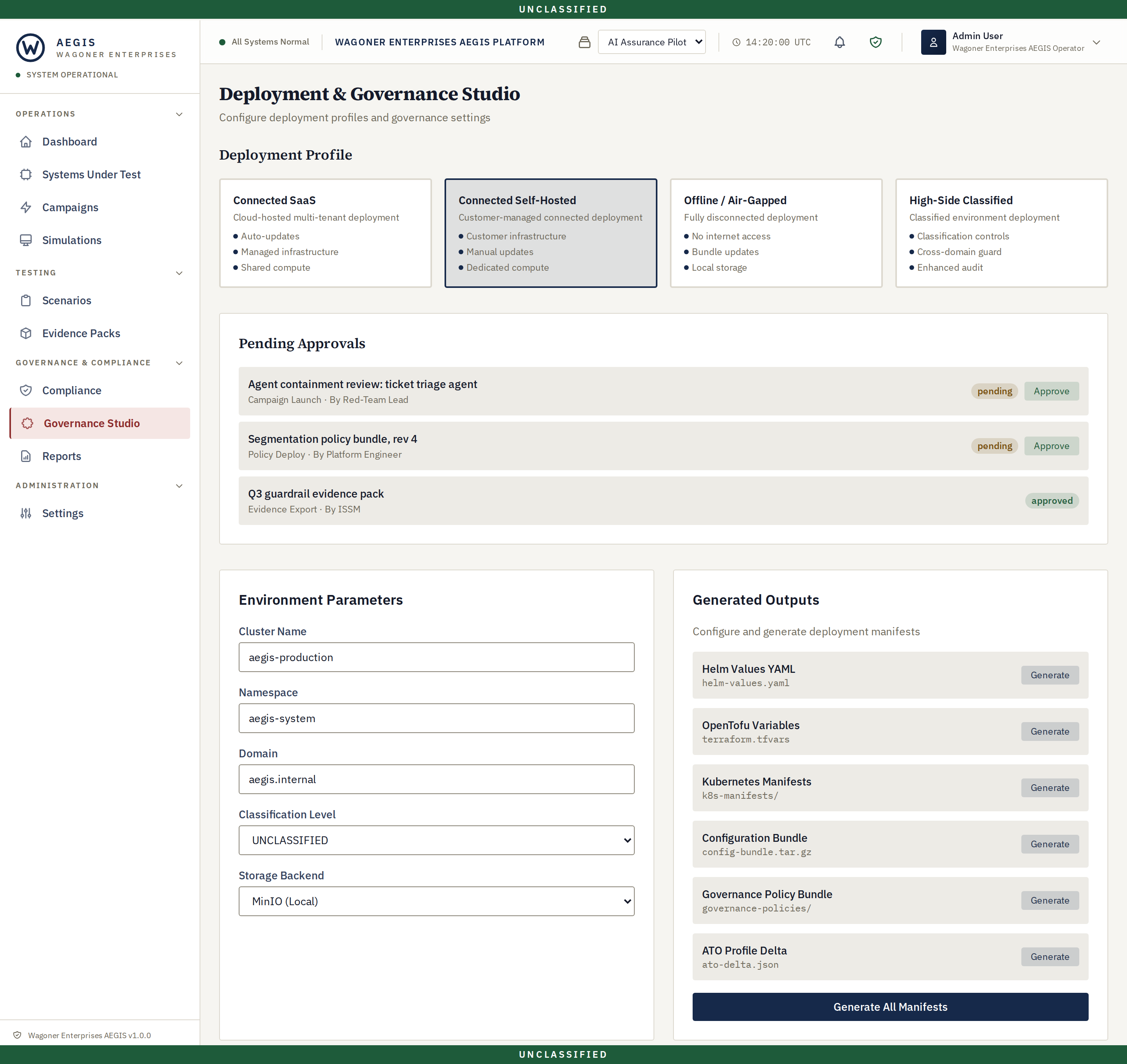Click the Evidence Packs box icon
The height and width of the screenshot is (1064, 1127).
pos(26,334)
